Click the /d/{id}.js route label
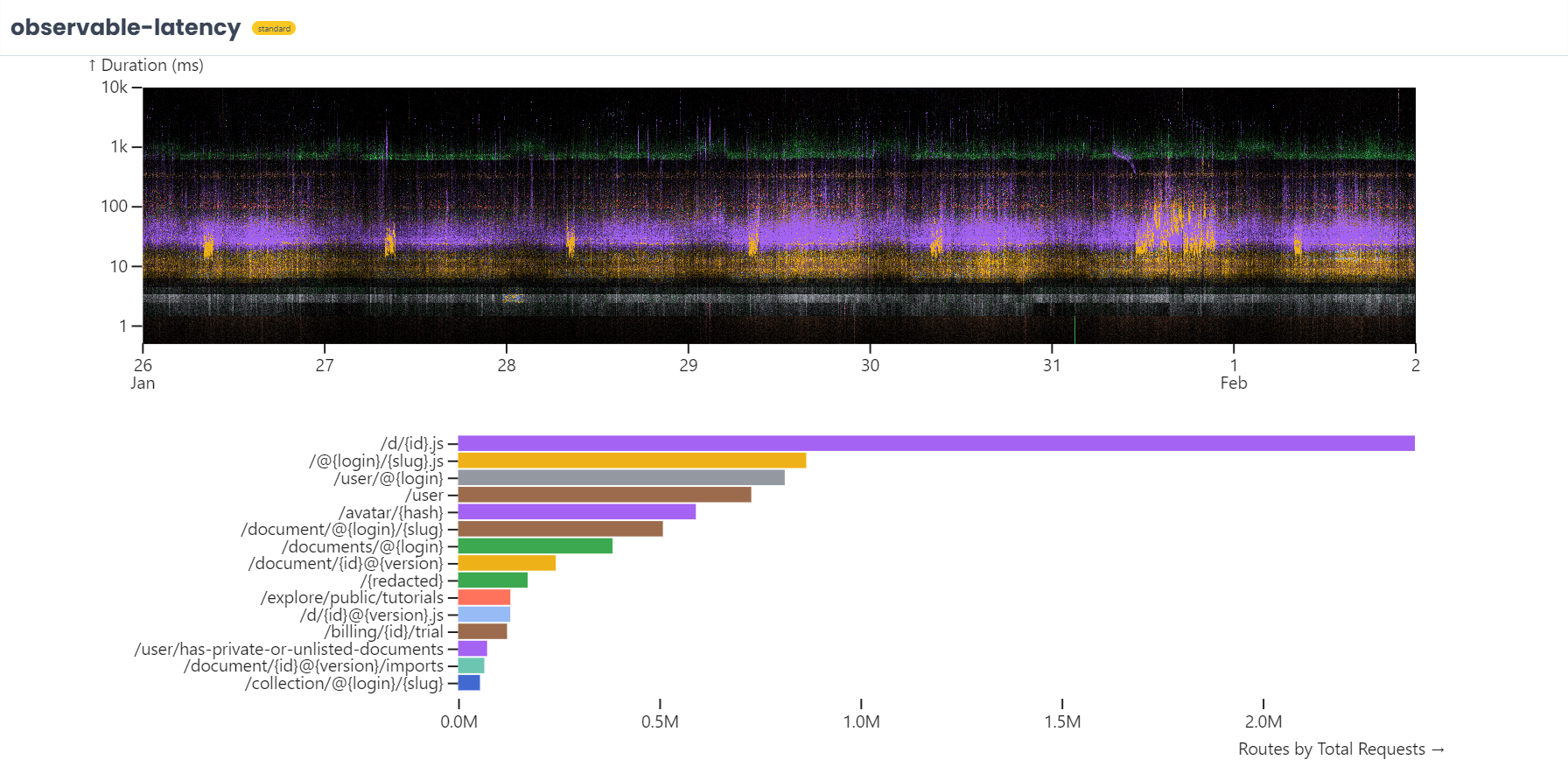Screen dimensions: 1568x774 [411, 444]
